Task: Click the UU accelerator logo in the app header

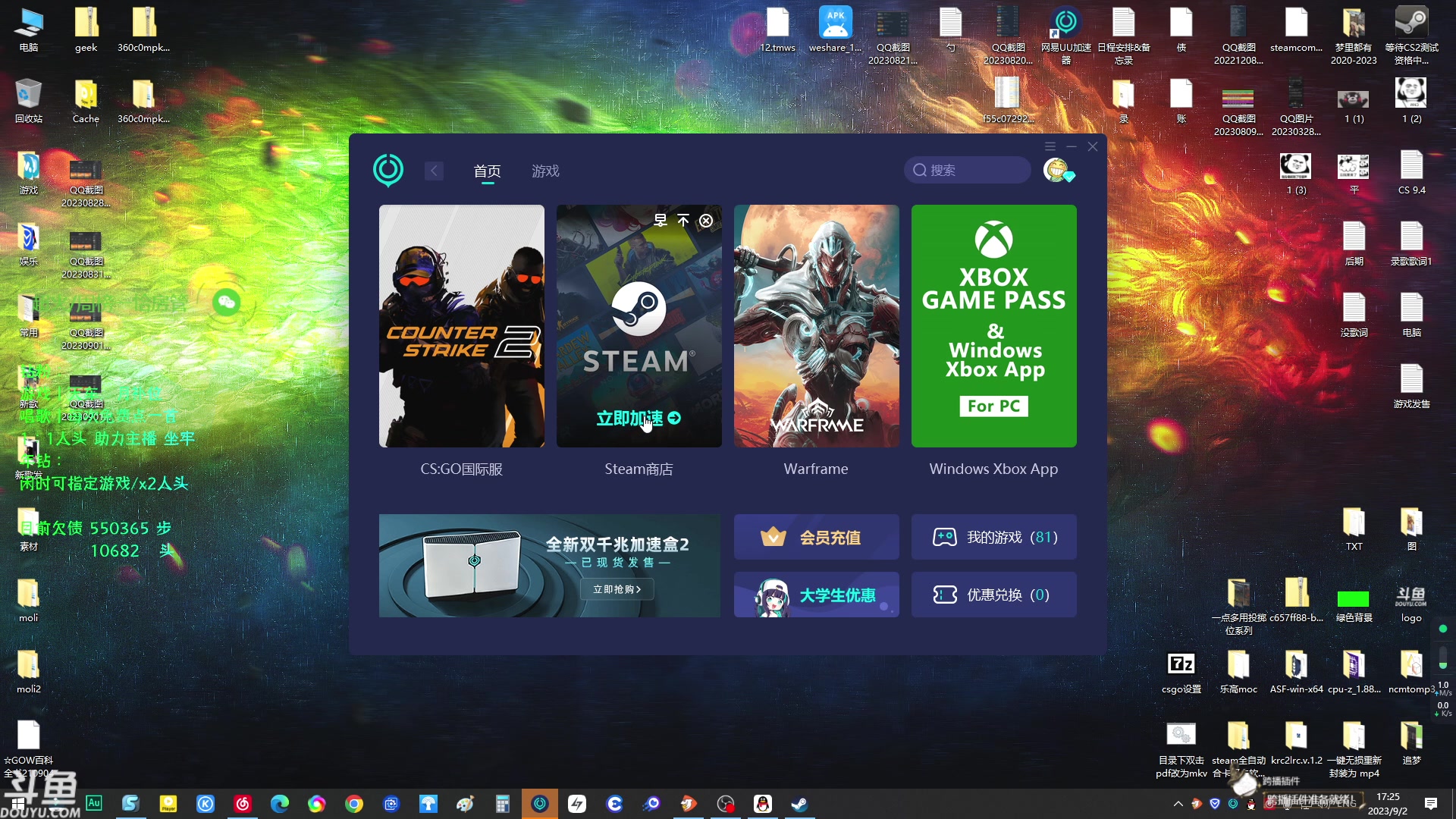Action: click(388, 170)
